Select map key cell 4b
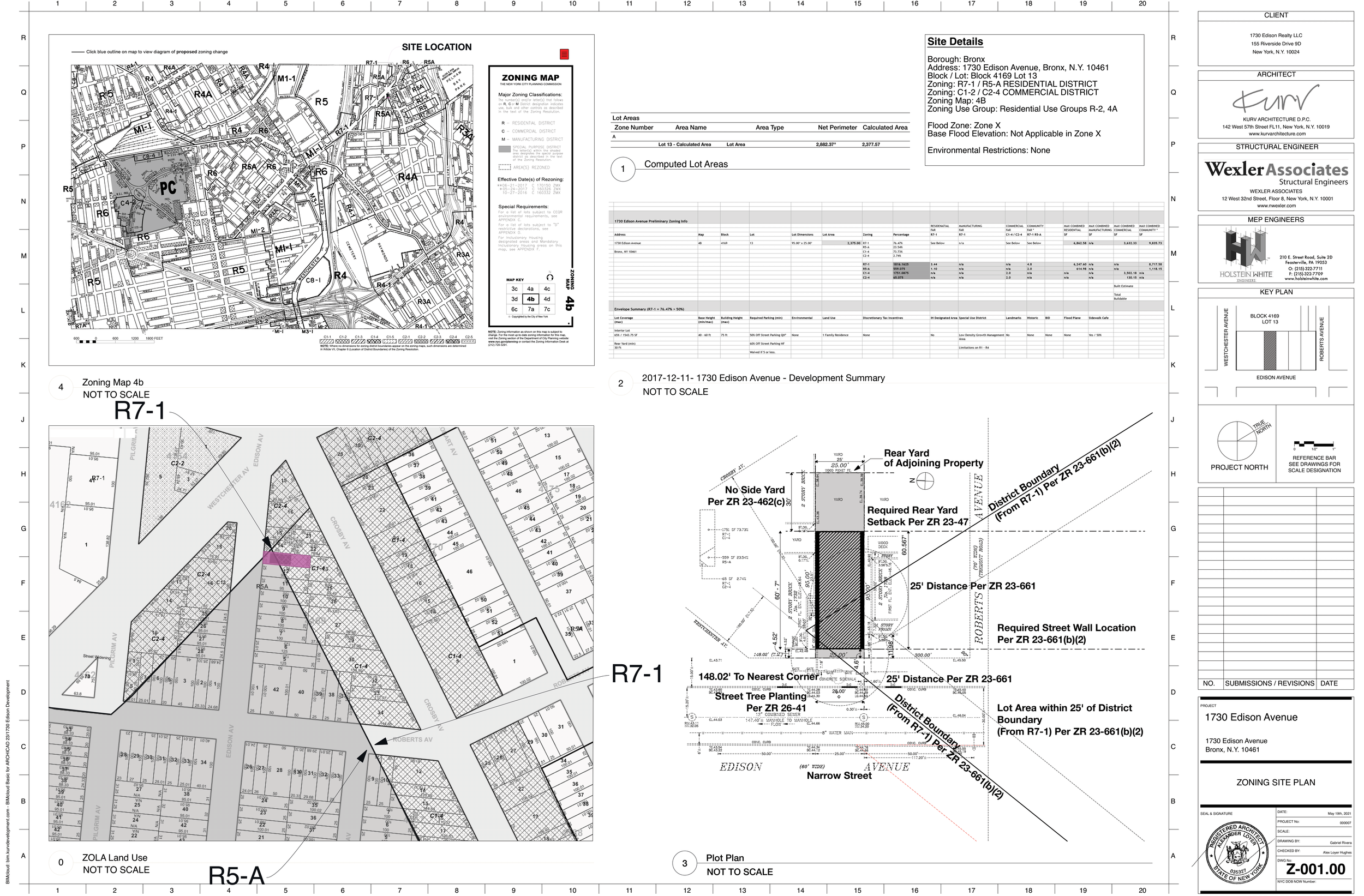 [531, 299]
